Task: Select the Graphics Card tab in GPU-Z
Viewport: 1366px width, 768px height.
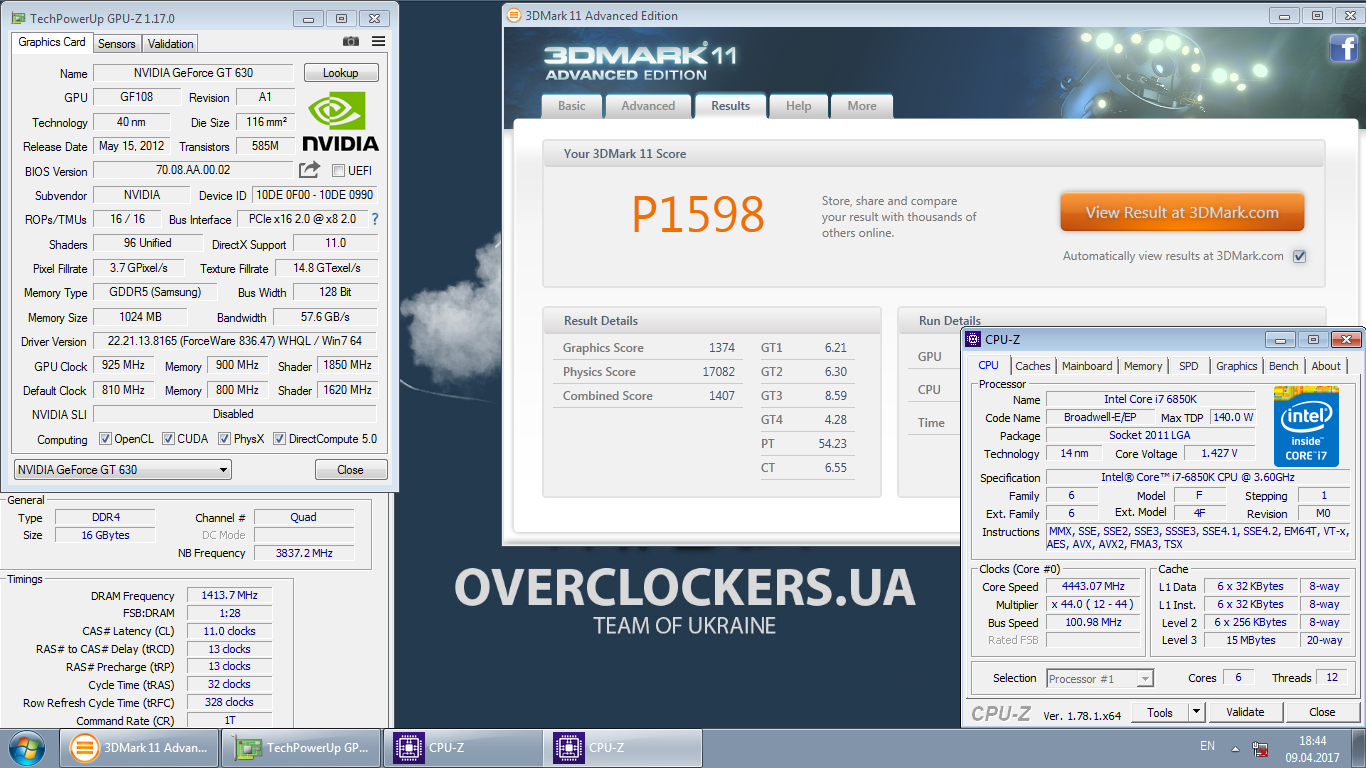Action: [52, 42]
